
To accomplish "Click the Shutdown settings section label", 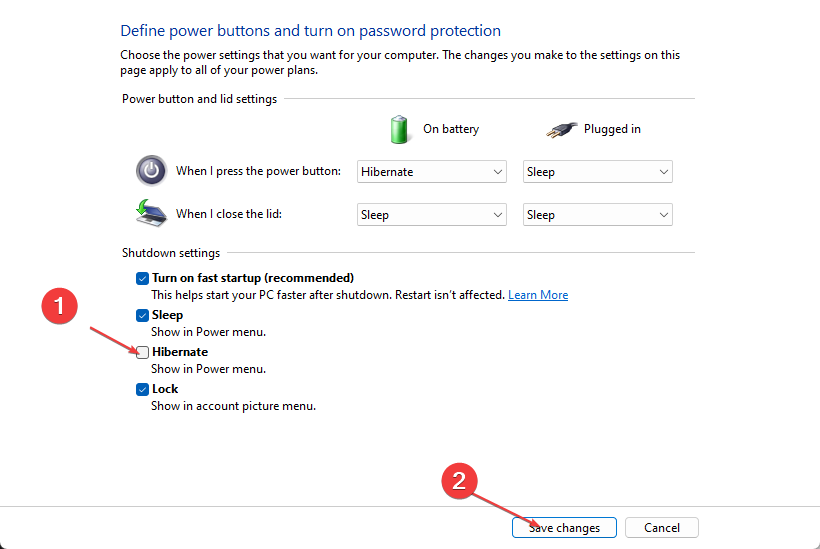I will click(x=171, y=253).
